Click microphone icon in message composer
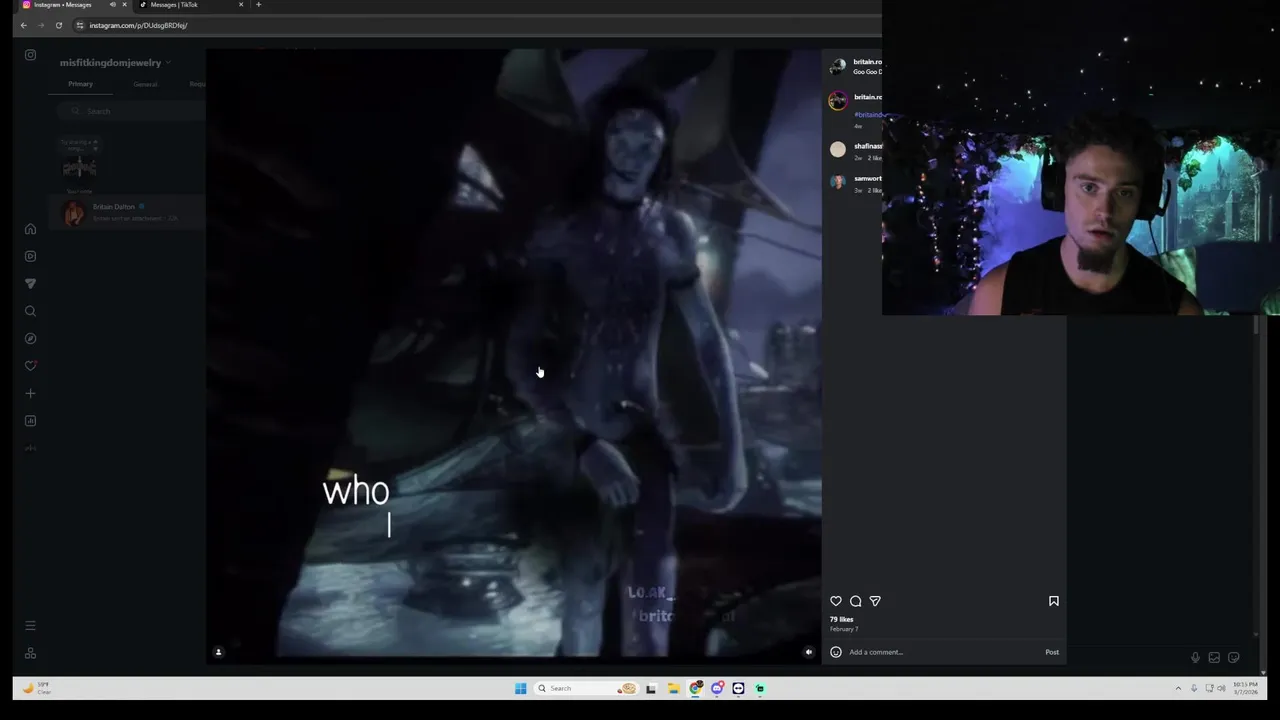Viewport: 1280px width, 720px height. tap(1195, 658)
